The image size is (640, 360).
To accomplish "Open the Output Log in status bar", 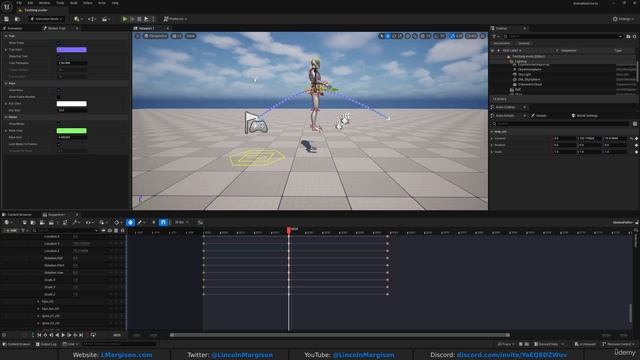I will (x=46, y=344).
